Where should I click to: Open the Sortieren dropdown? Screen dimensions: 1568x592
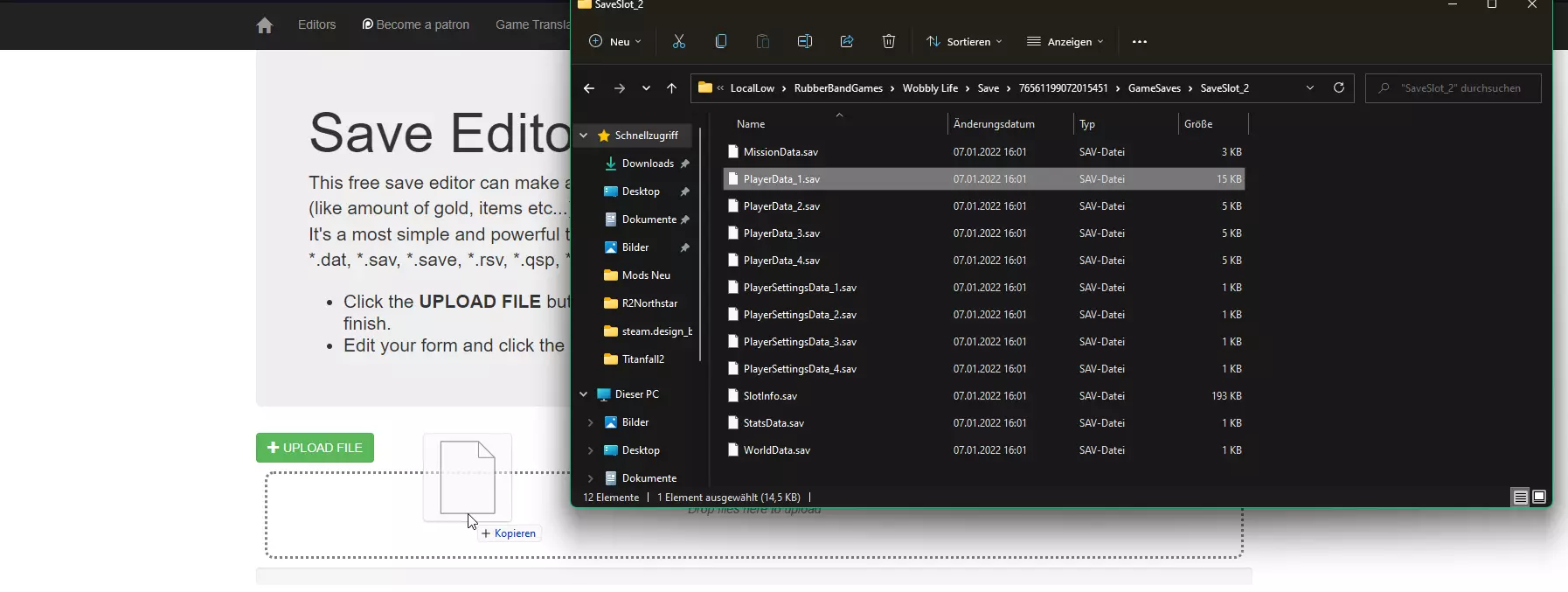965,41
